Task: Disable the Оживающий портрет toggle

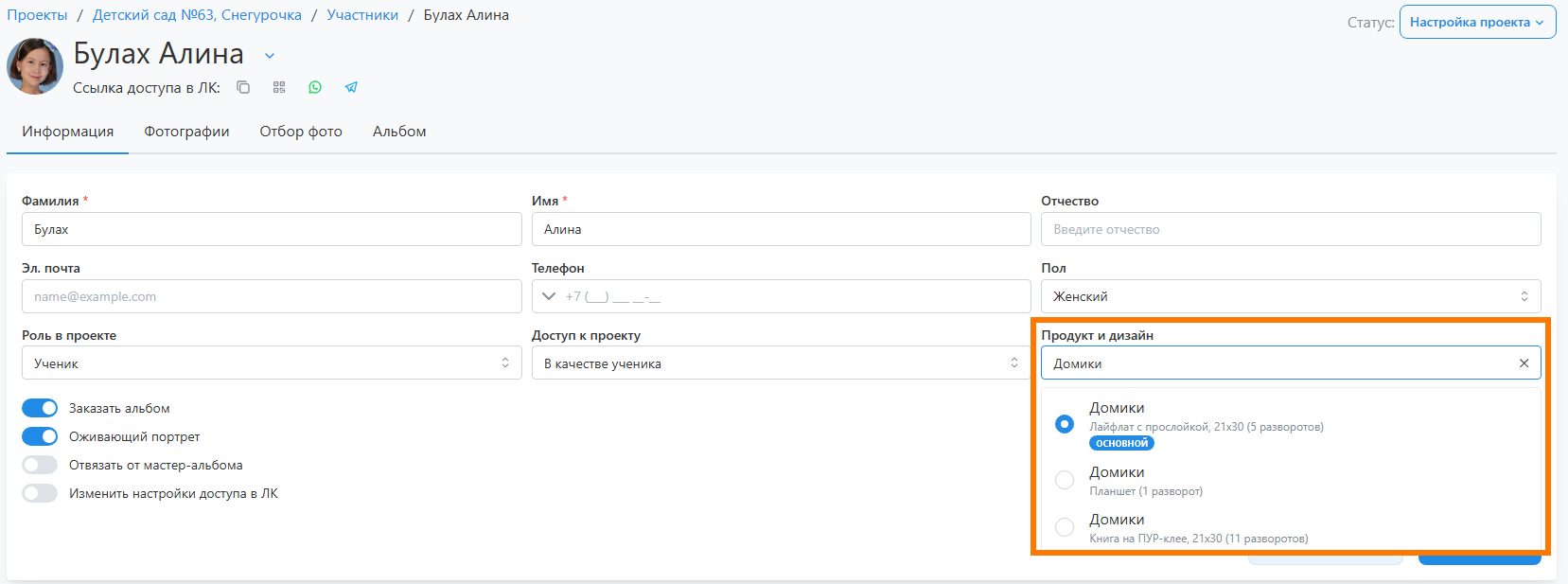Action: pos(40,436)
